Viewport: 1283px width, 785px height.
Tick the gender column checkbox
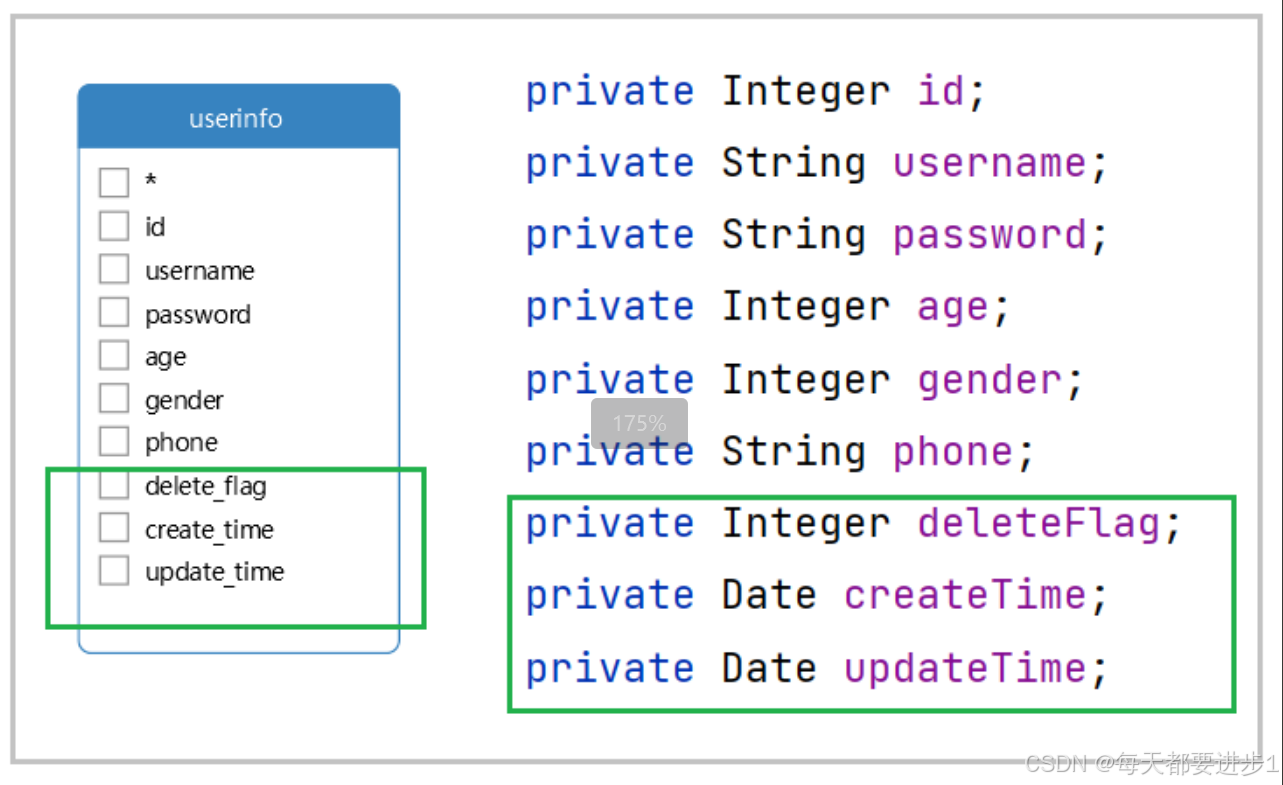[114, 398]
